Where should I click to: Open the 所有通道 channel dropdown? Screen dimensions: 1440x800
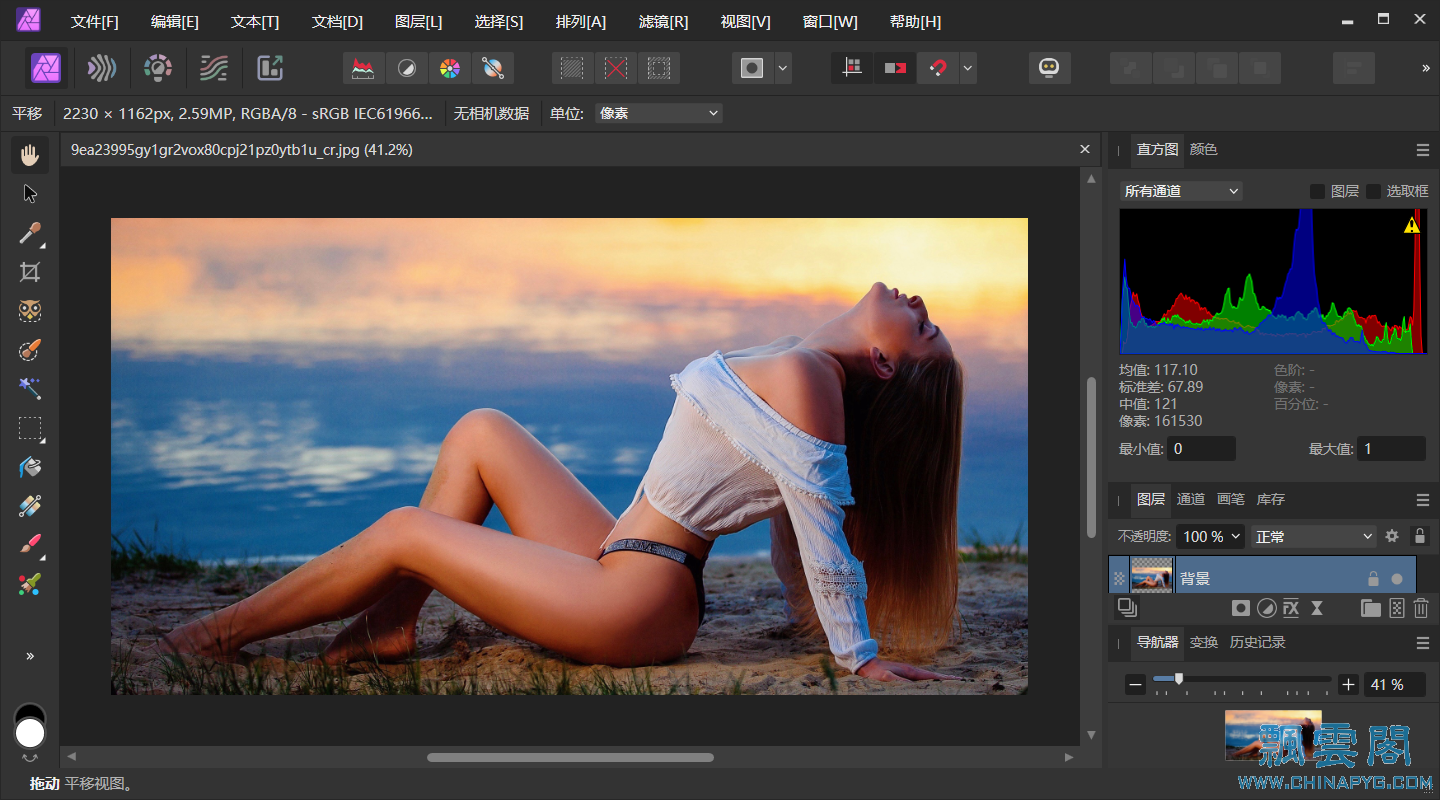click(x=1181, y=191)
